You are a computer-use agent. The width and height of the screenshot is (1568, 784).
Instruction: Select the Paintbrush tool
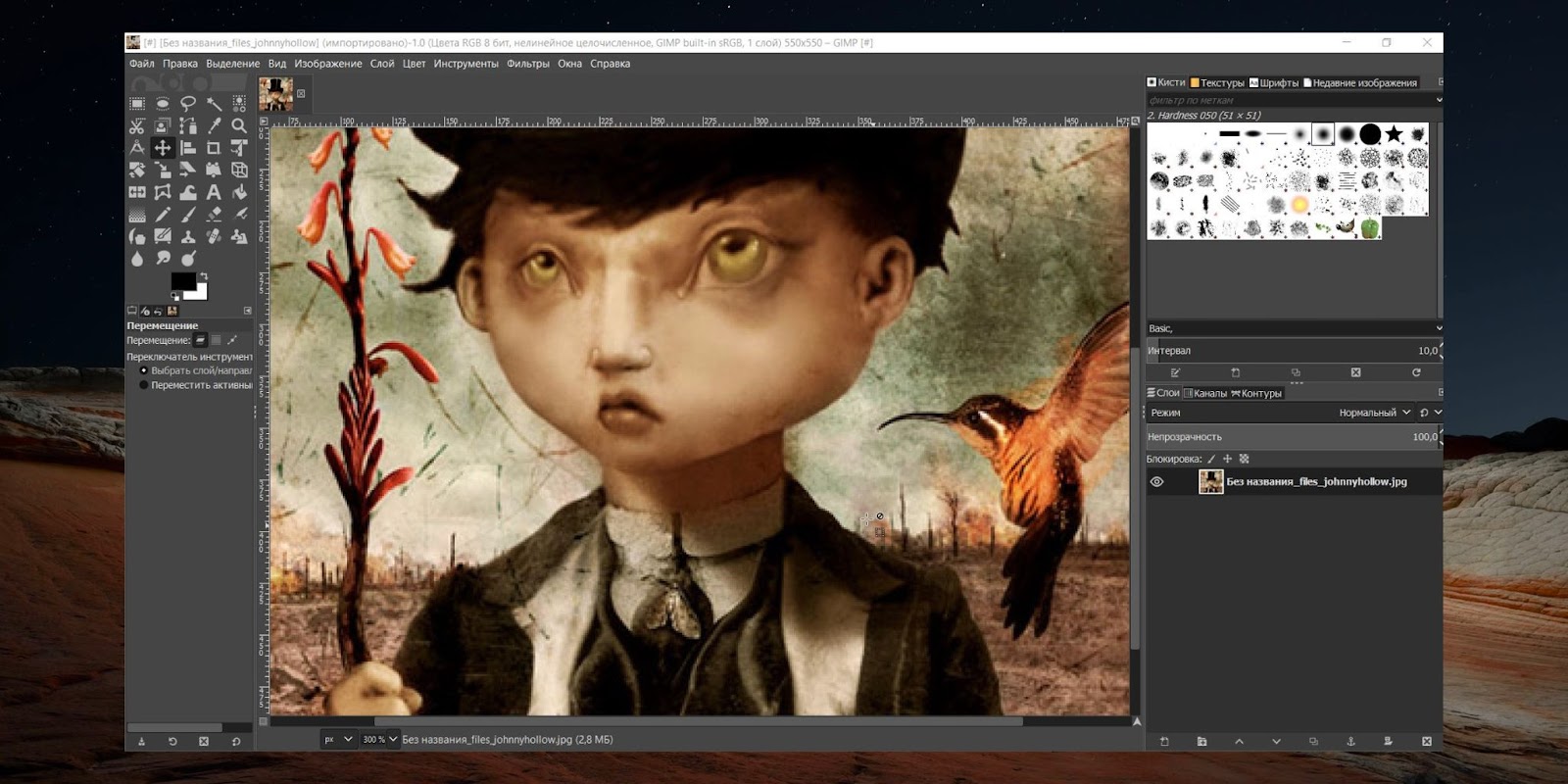pyautogui.click(x=188, y=215)
